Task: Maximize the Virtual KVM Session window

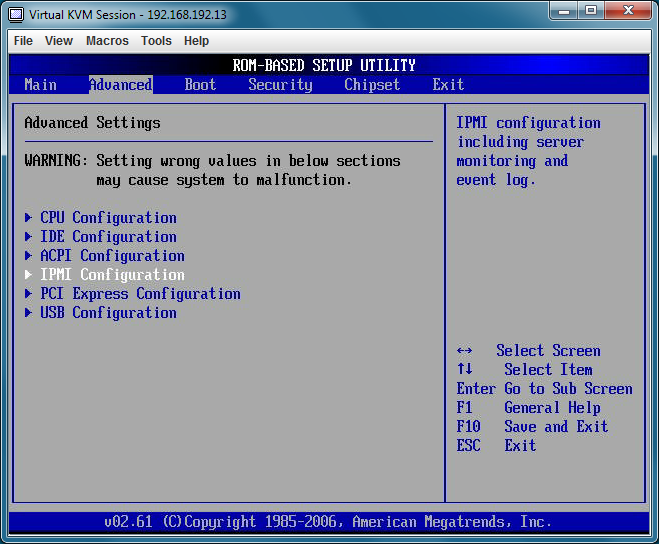Action: 591,11
